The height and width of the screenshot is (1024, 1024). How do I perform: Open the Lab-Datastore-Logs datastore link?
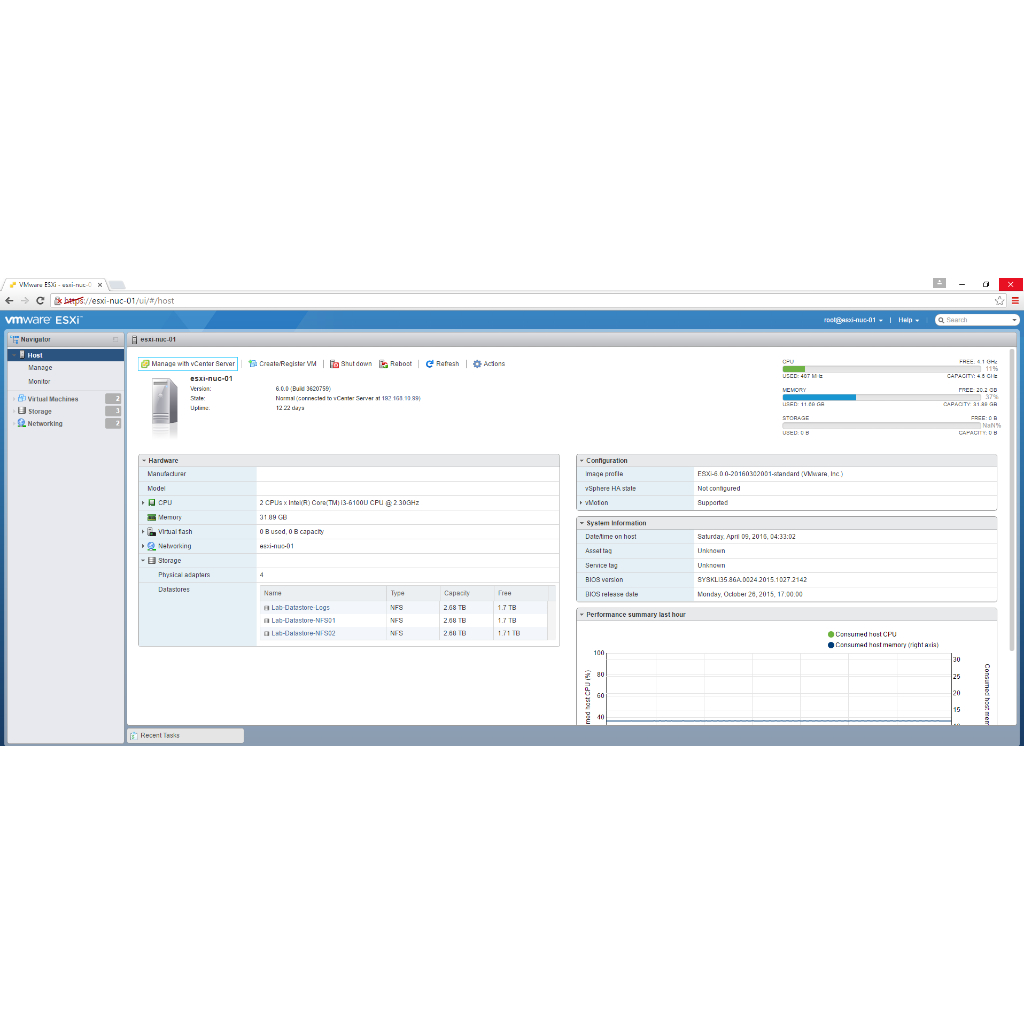pos(300,607)
